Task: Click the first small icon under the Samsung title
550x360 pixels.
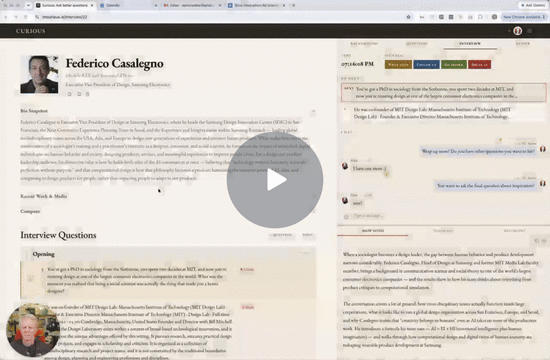Action: [x=69, y=94]
